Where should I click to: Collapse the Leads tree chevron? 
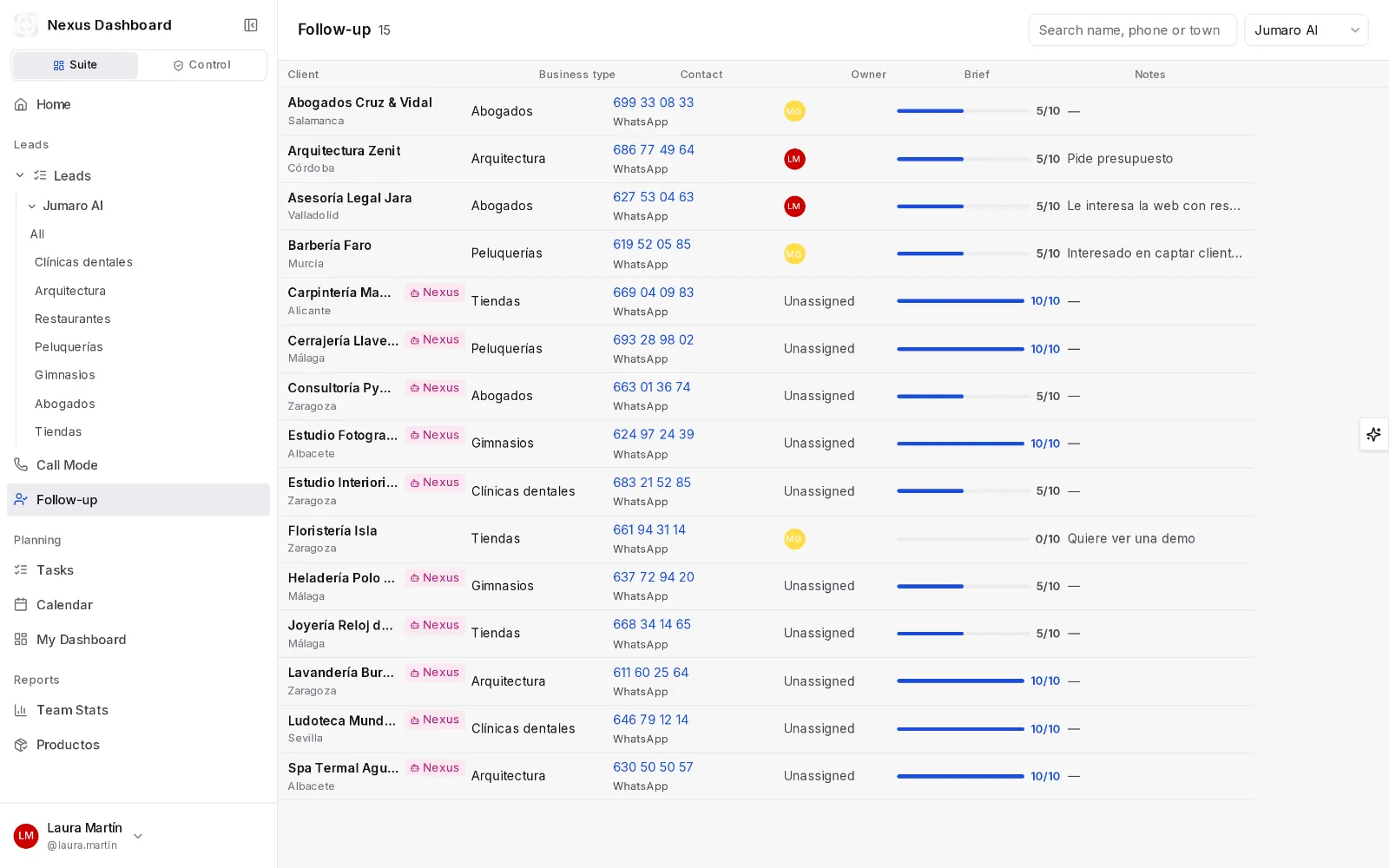(20, 175)
